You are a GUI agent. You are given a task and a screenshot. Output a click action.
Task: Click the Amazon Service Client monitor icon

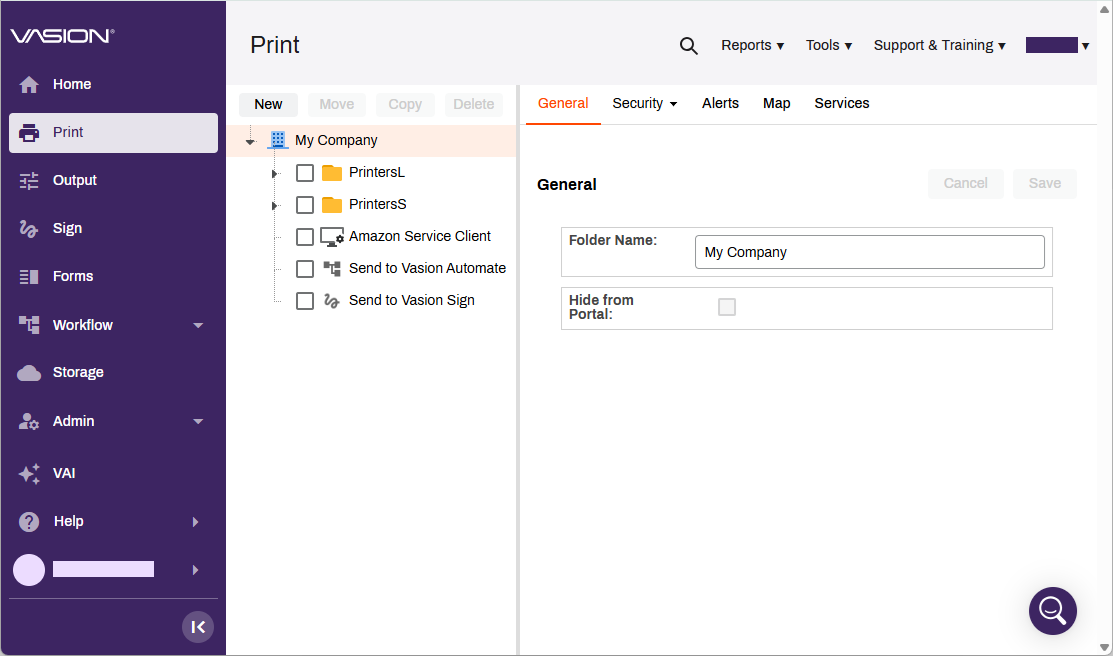[x=331, y=236]
